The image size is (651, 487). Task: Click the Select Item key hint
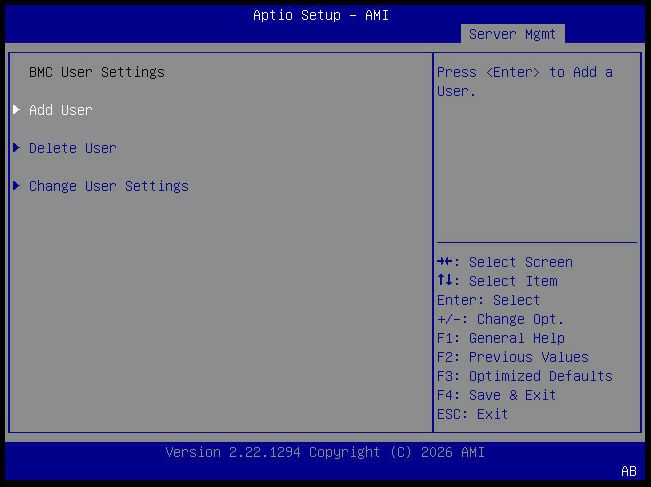(x=497, y=281)
